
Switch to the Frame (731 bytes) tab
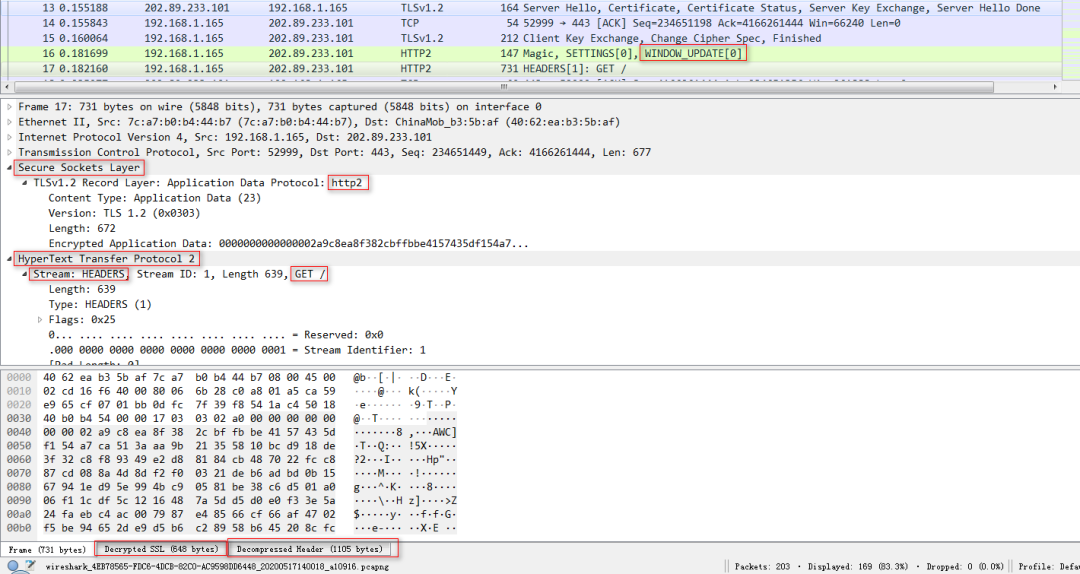(47, 549)
